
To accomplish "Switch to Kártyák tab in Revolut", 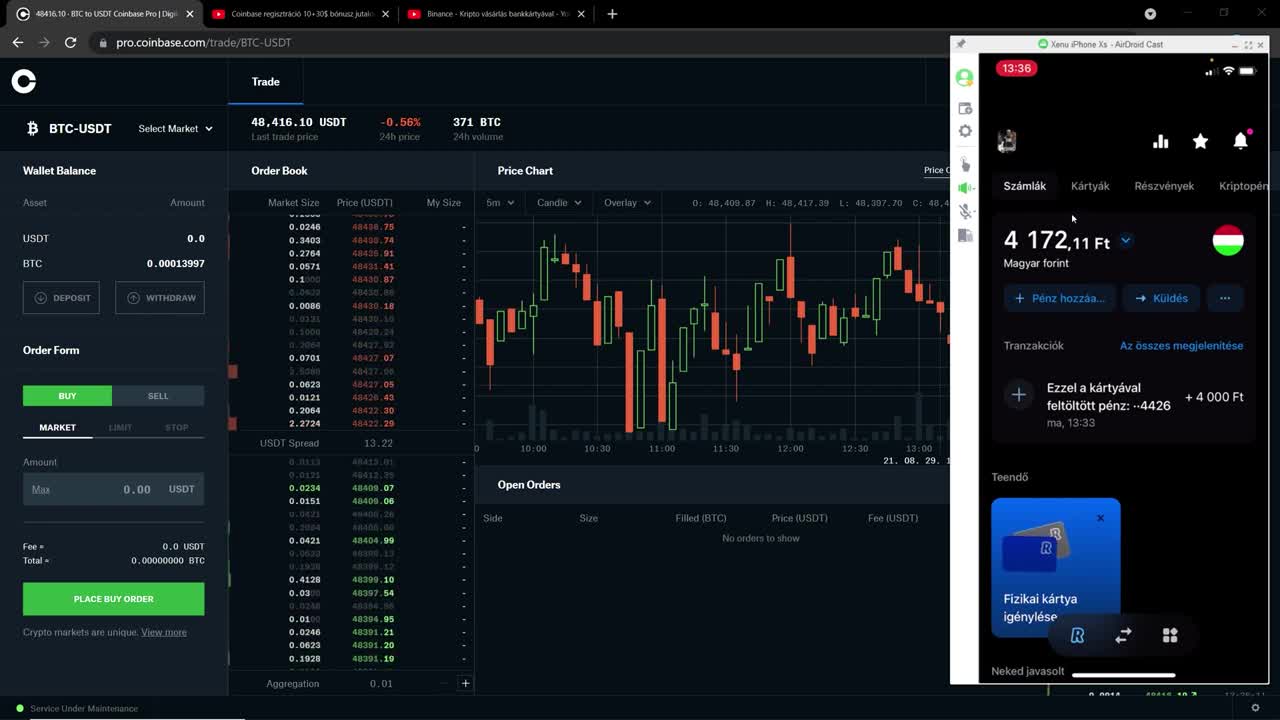I will click(1090, 186).
